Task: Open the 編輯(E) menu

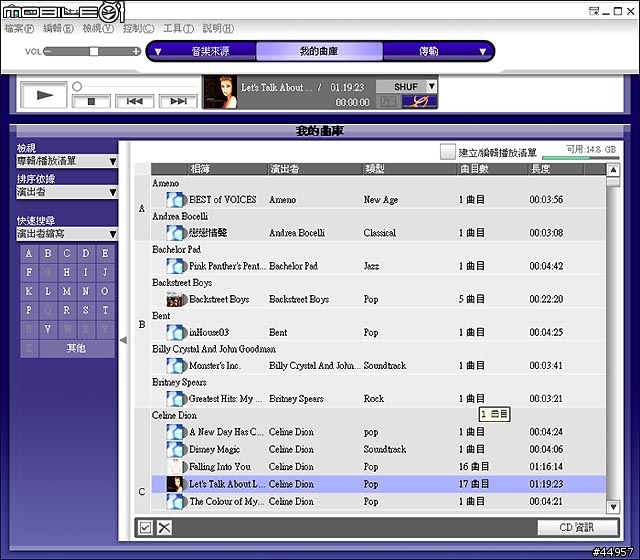Action: pyautogui.click(x=58, y=29)
